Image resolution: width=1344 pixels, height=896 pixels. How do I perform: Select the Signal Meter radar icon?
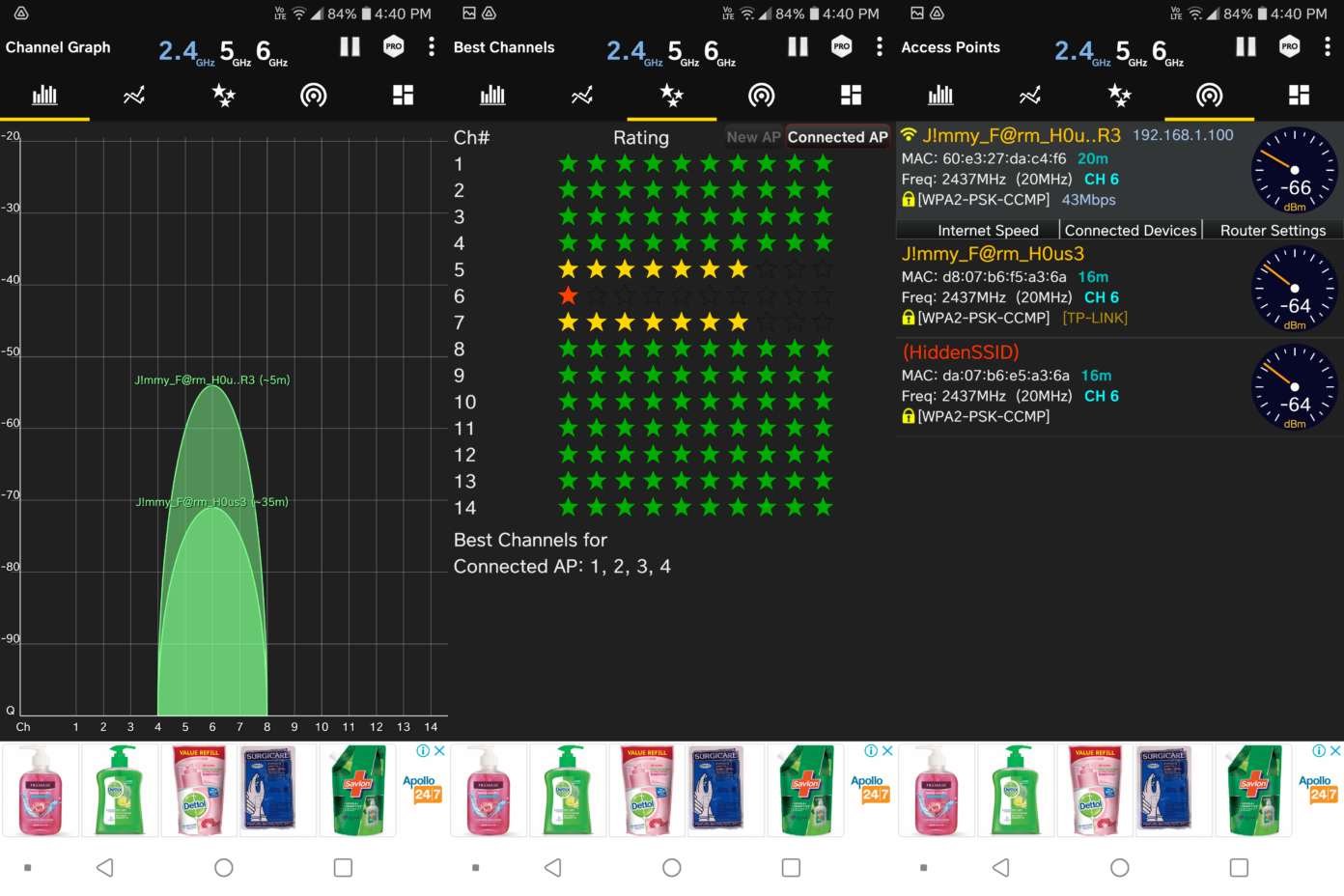1208,95
